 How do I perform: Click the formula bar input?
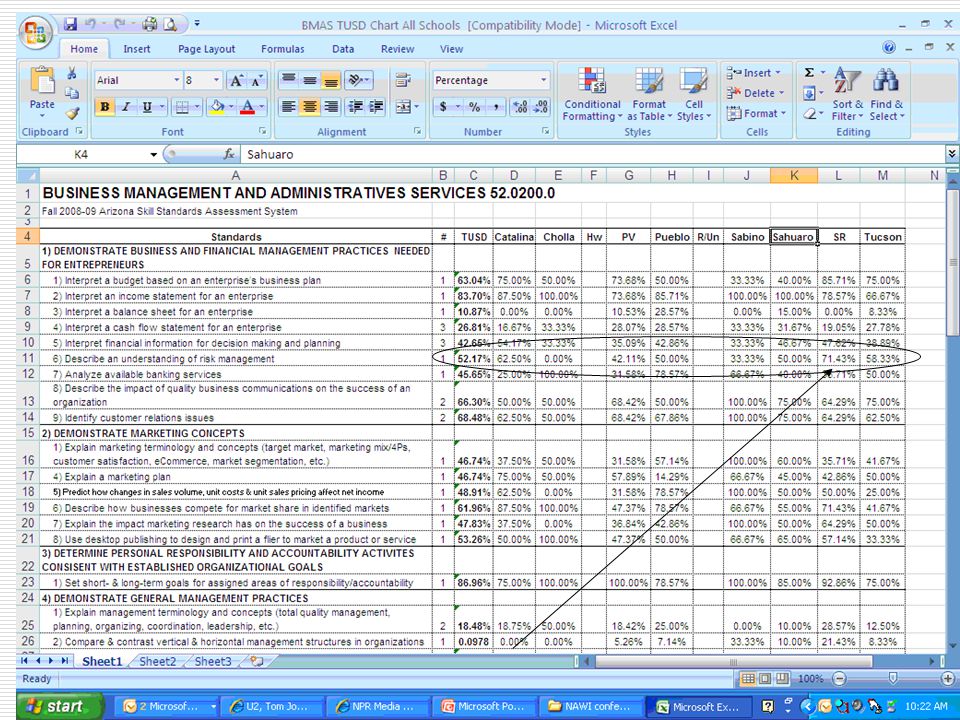[591, 155]
